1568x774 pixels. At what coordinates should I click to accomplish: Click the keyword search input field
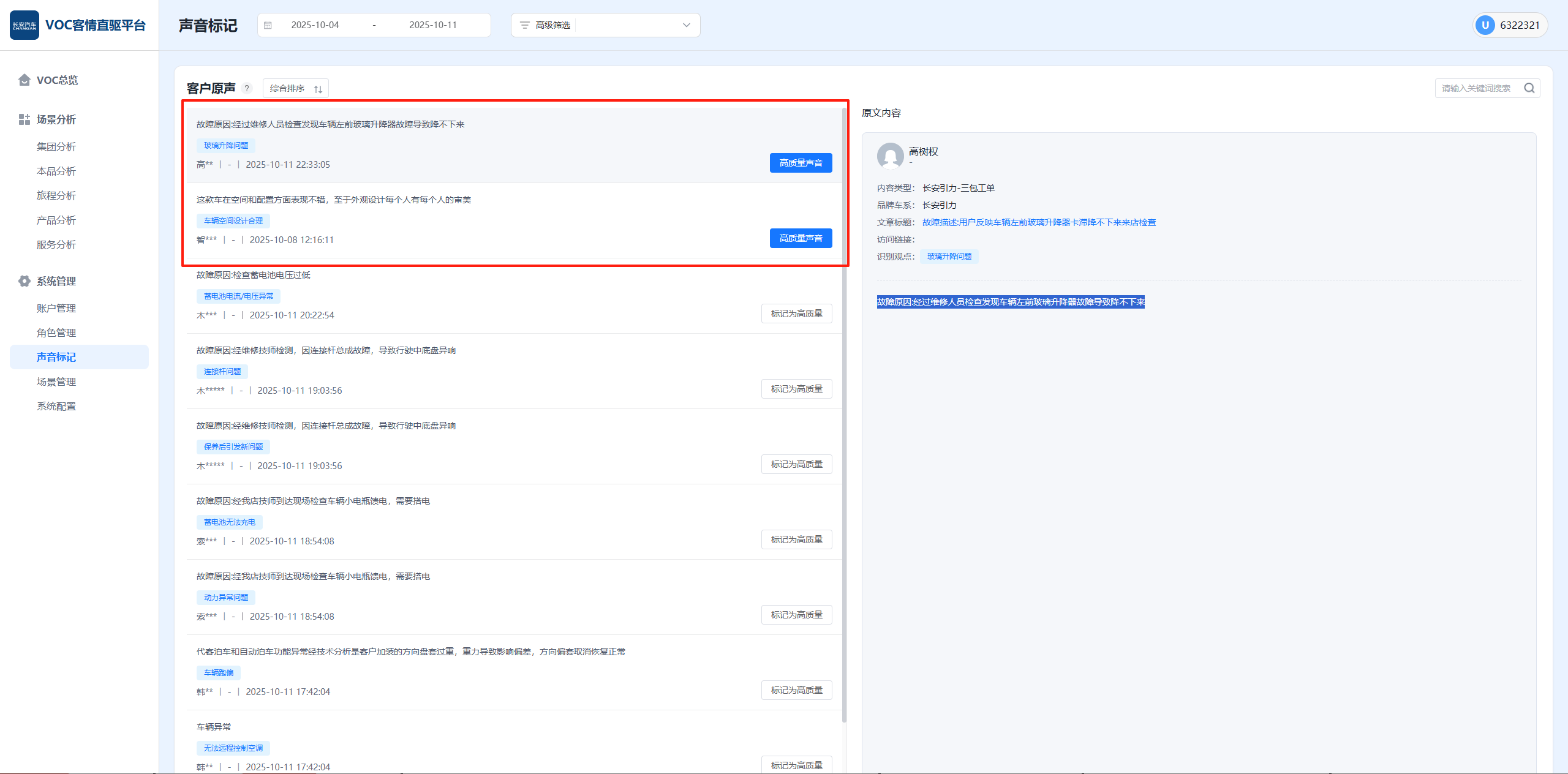[1477, 88]
